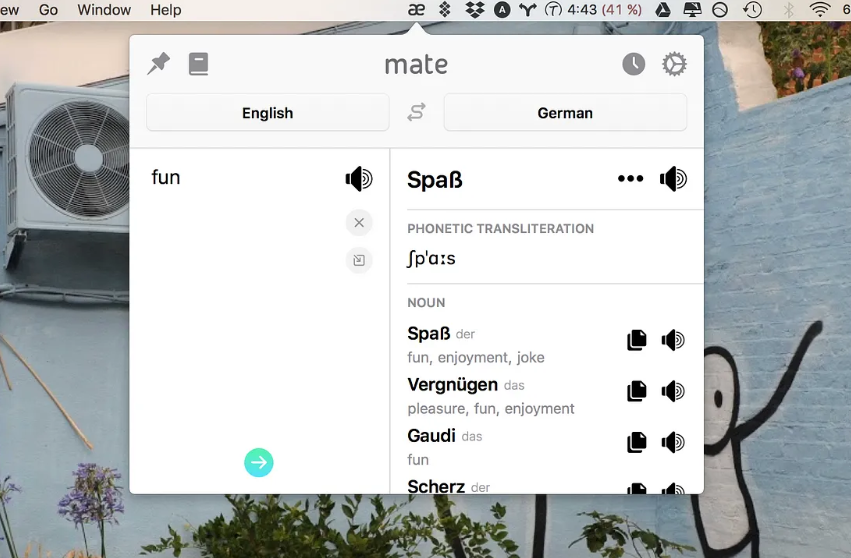Open translation history clock icon

pos(633,64)
